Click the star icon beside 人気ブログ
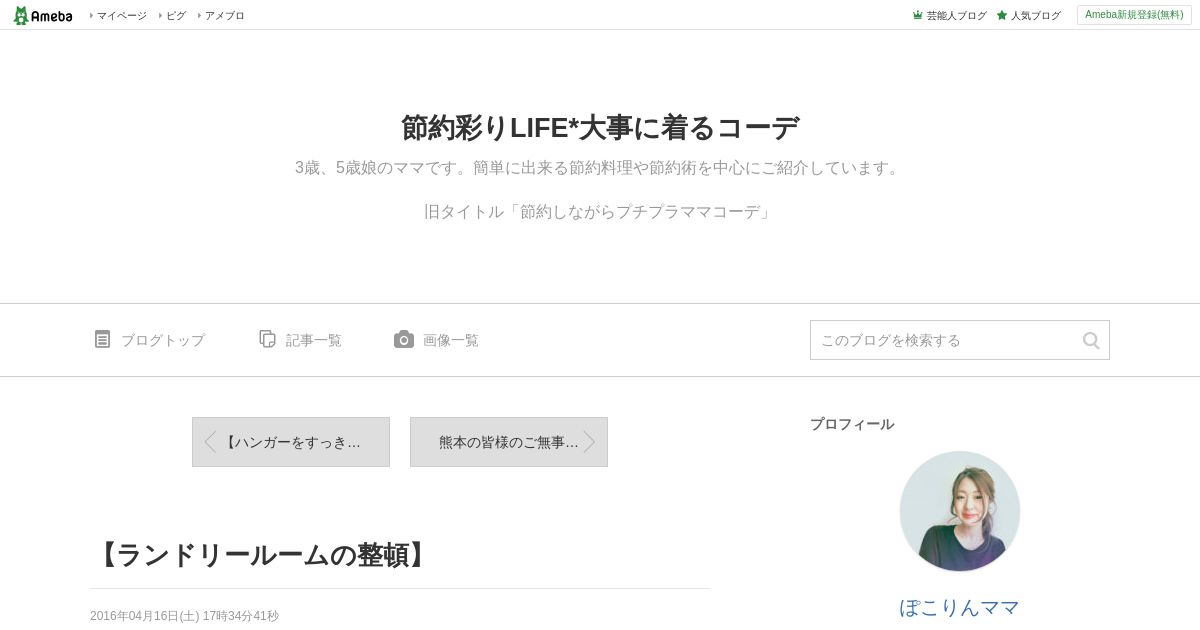The height and width of the screenshot is (630, 1200). (x=1002, y=15)
